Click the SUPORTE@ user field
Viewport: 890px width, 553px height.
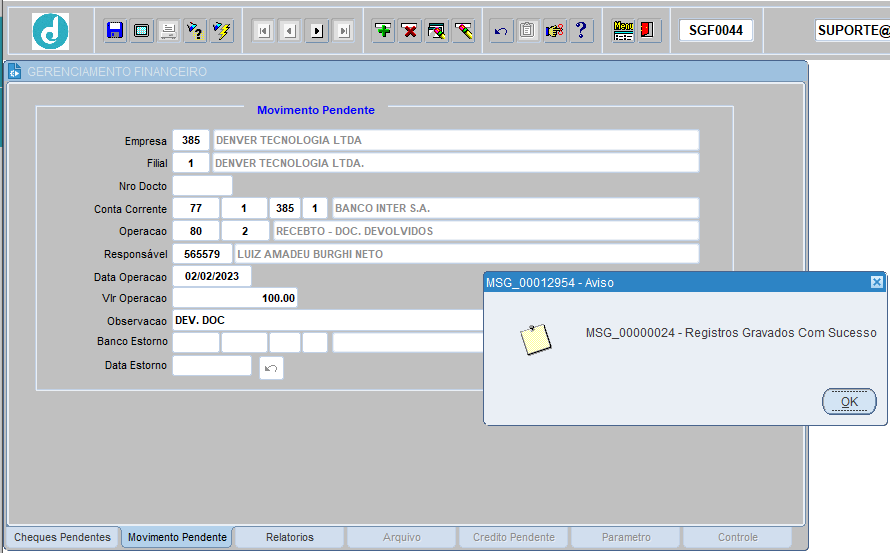tap(853, 30)
